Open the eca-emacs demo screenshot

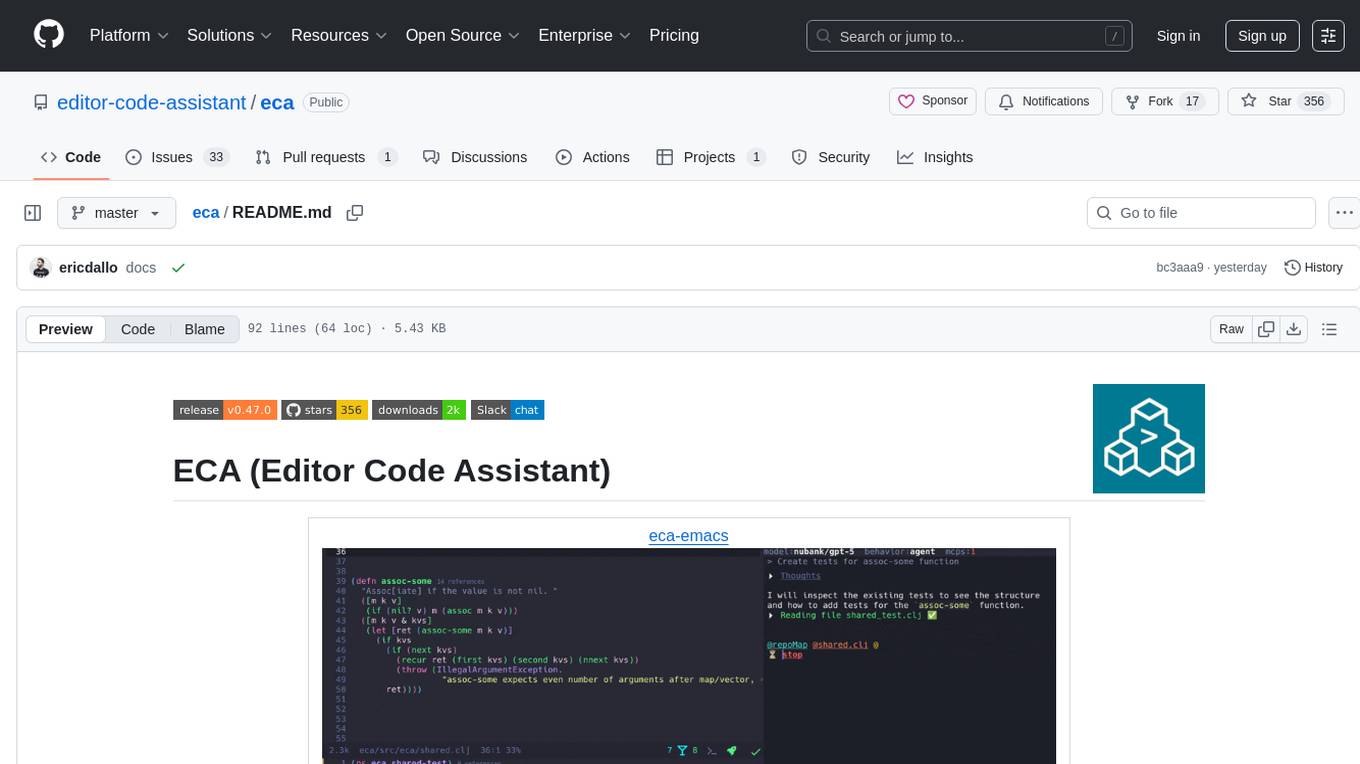pos(689,656)
